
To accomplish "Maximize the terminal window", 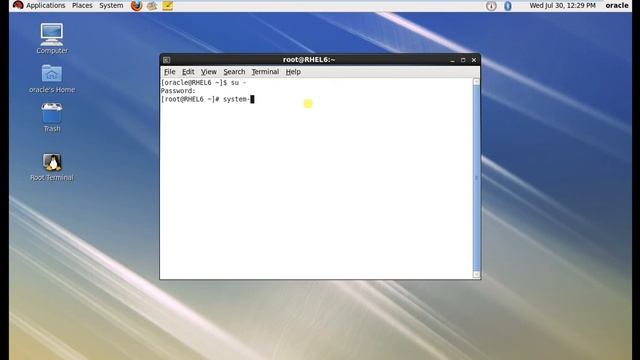I will [463, 60].
